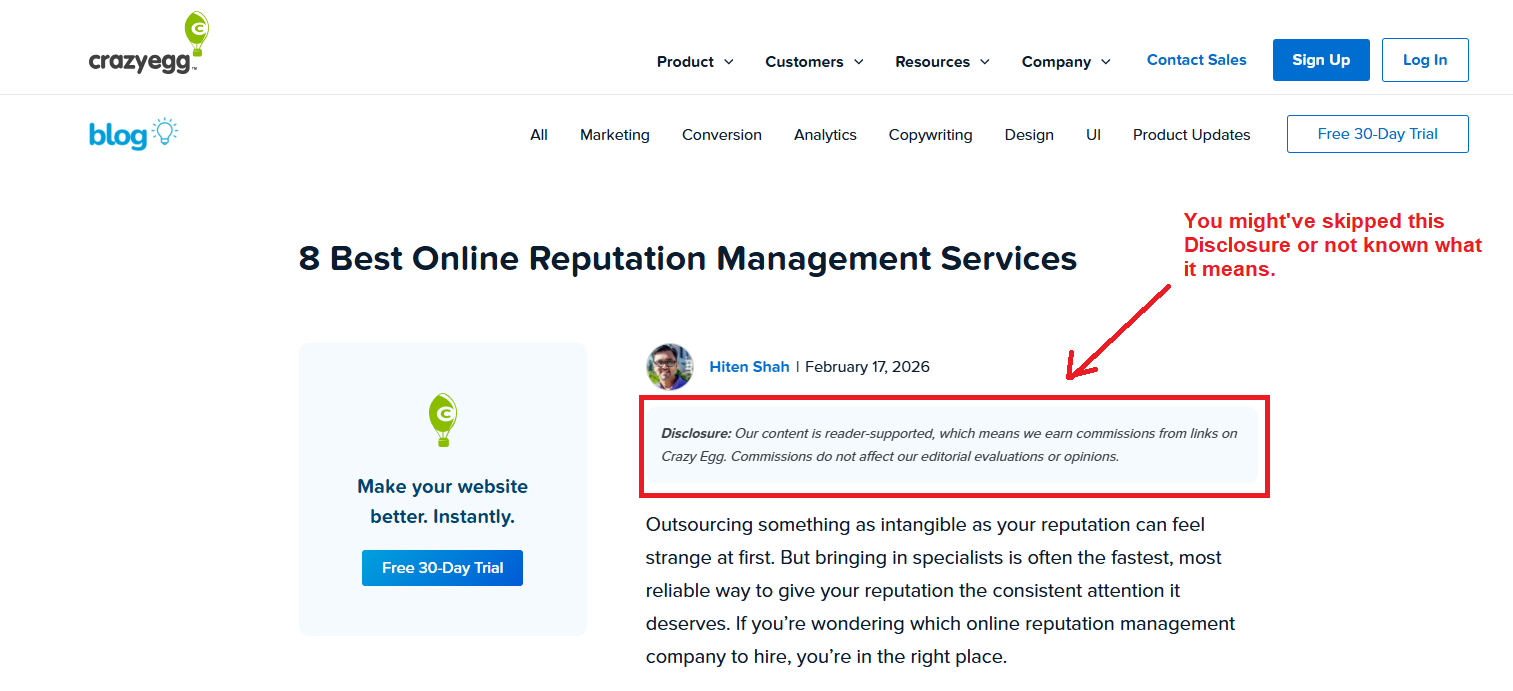Click the Sign Up button

coord(1321,60)
